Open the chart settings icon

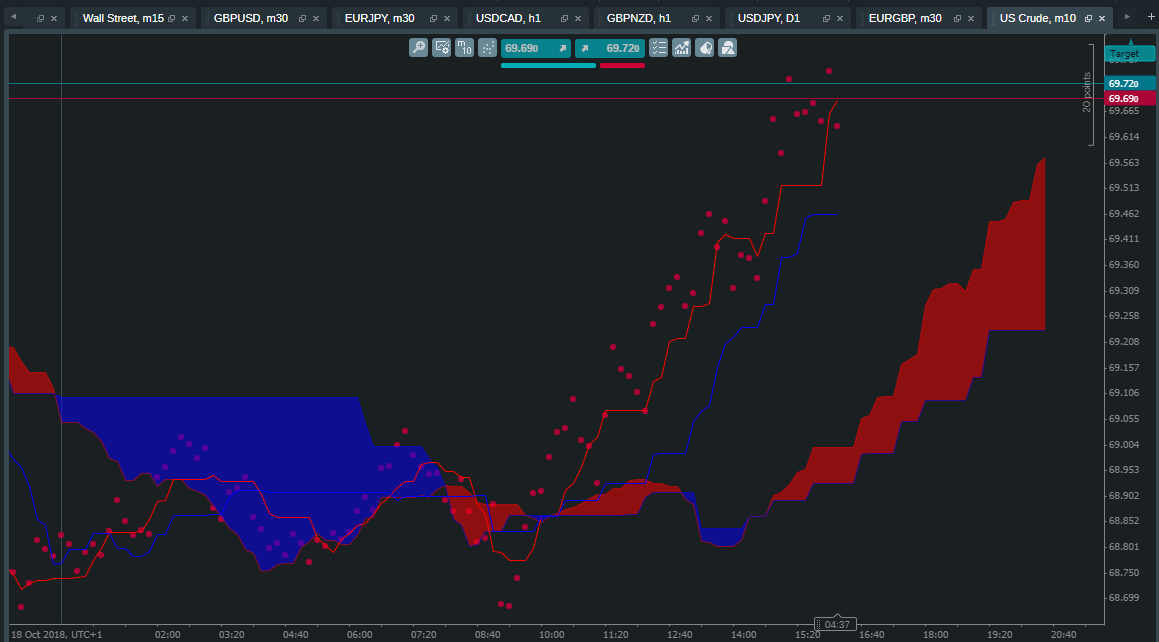coord(441,47)
